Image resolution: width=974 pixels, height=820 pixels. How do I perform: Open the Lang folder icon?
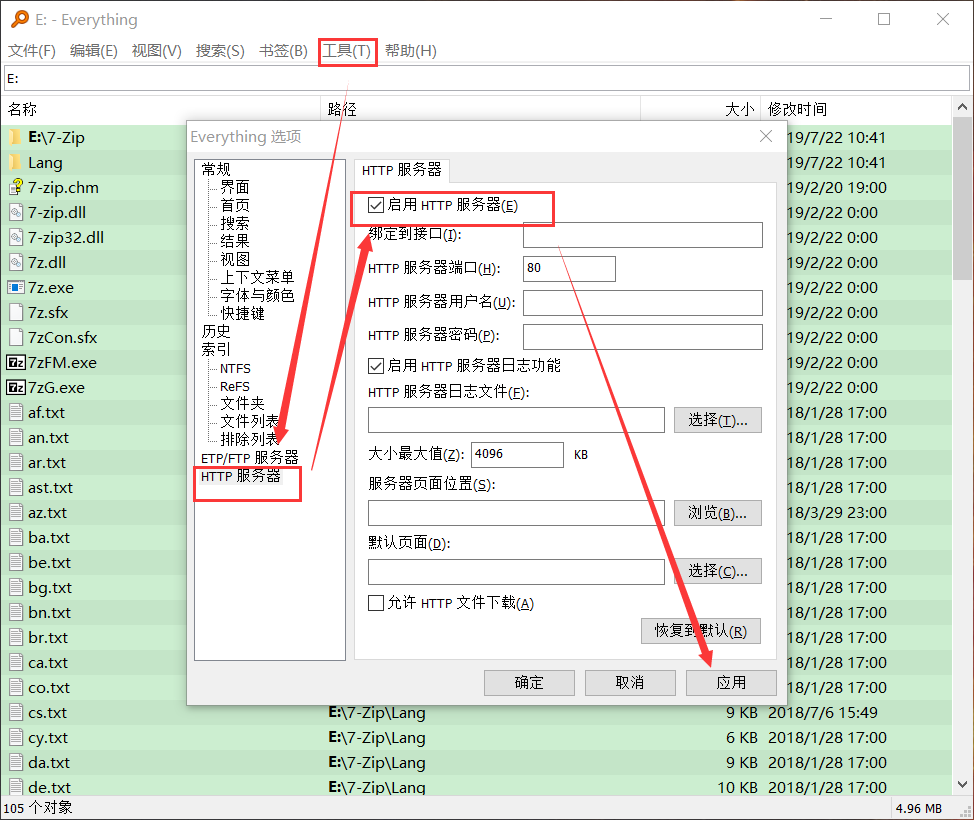[x=18, y=162]
